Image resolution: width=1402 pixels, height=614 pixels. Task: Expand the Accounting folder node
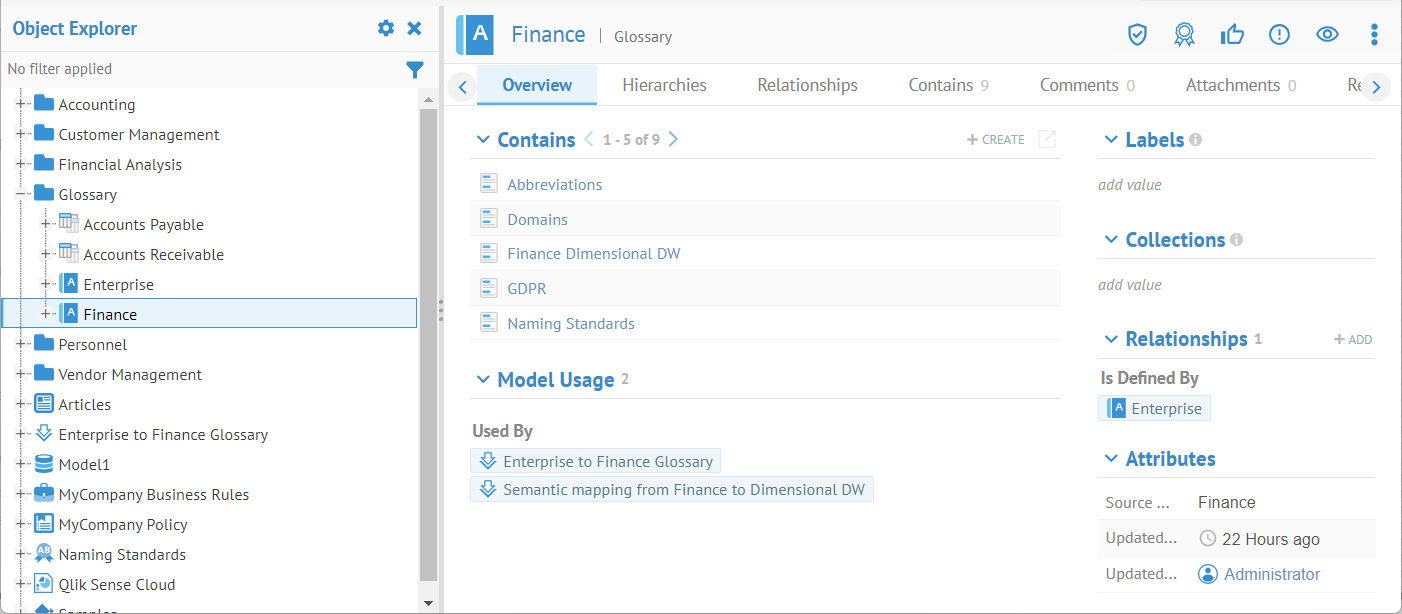(x=21, y=104)
